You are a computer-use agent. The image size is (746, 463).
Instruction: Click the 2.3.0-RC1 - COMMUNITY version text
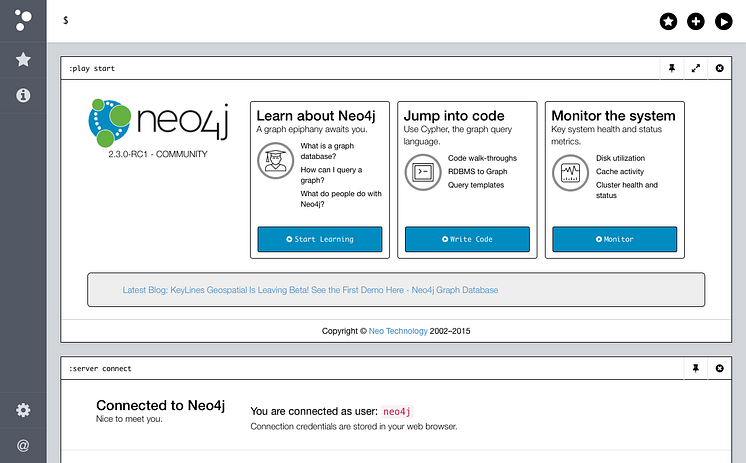tap(158, 154)
